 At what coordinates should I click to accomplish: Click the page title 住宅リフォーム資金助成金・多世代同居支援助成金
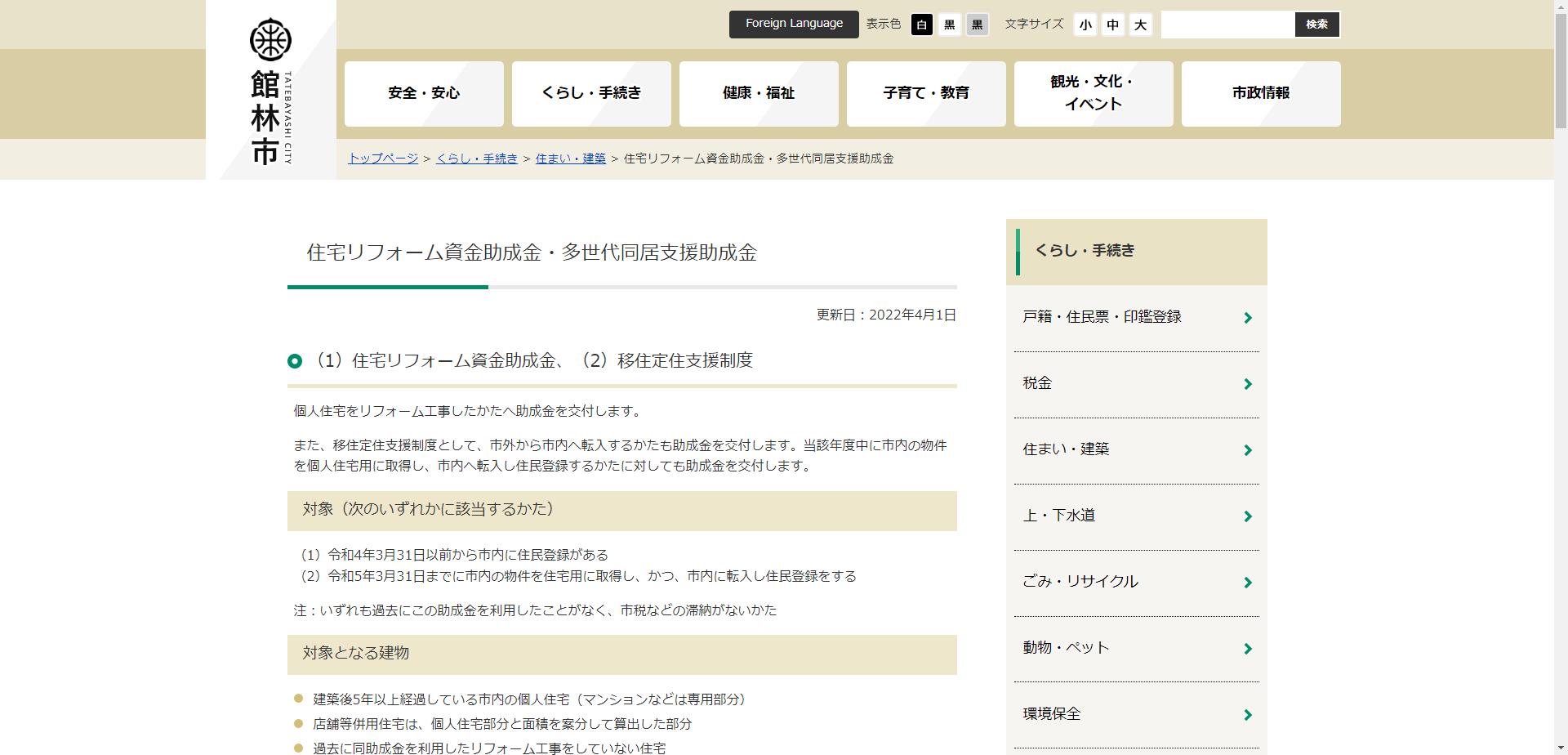coord(532,252)
